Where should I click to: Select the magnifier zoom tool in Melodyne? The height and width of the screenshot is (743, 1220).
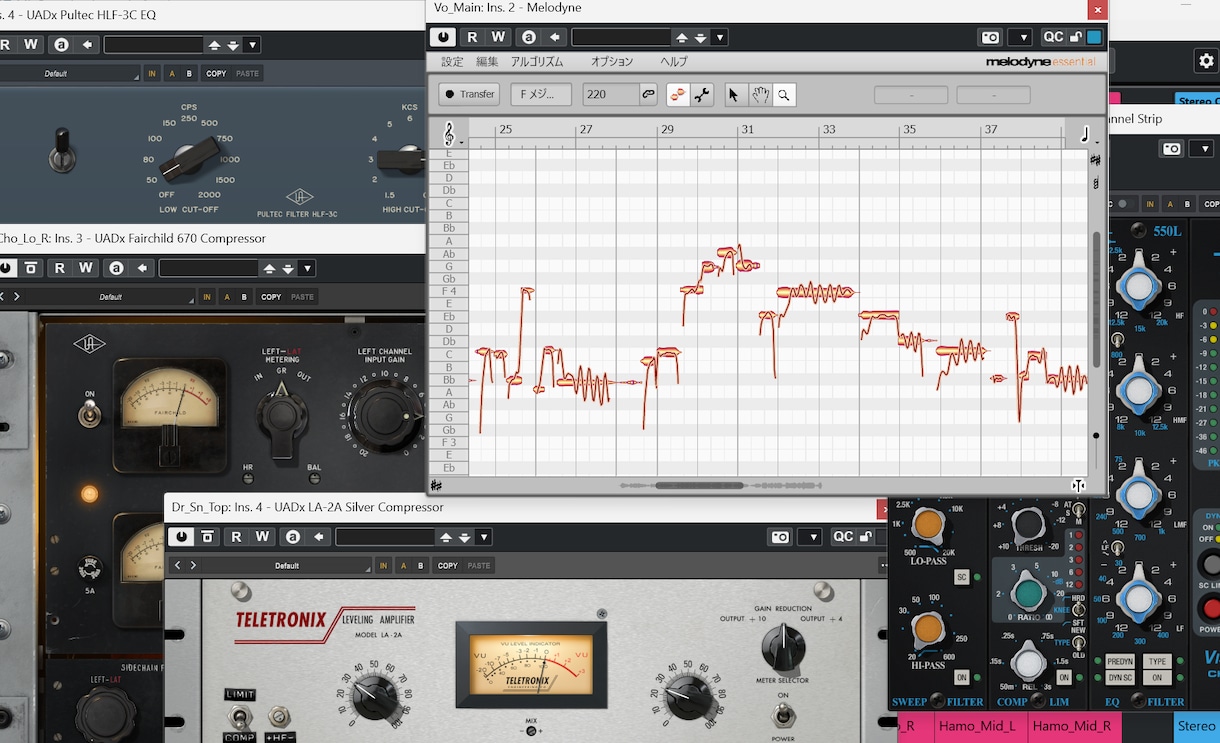[x=785, y=94]
